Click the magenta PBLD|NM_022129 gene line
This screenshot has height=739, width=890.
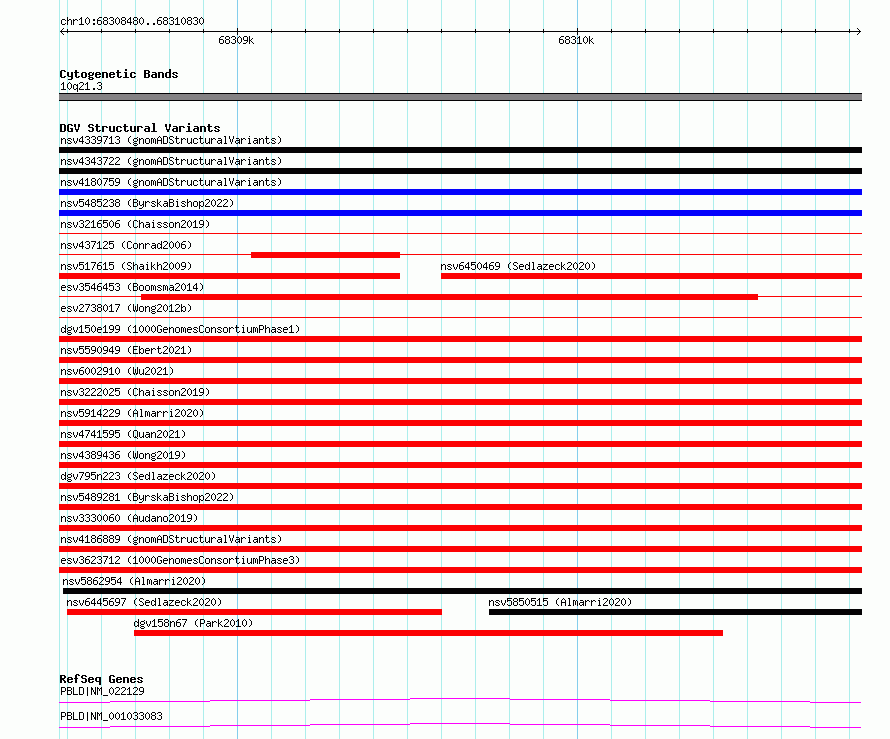[x=460, y=700]
